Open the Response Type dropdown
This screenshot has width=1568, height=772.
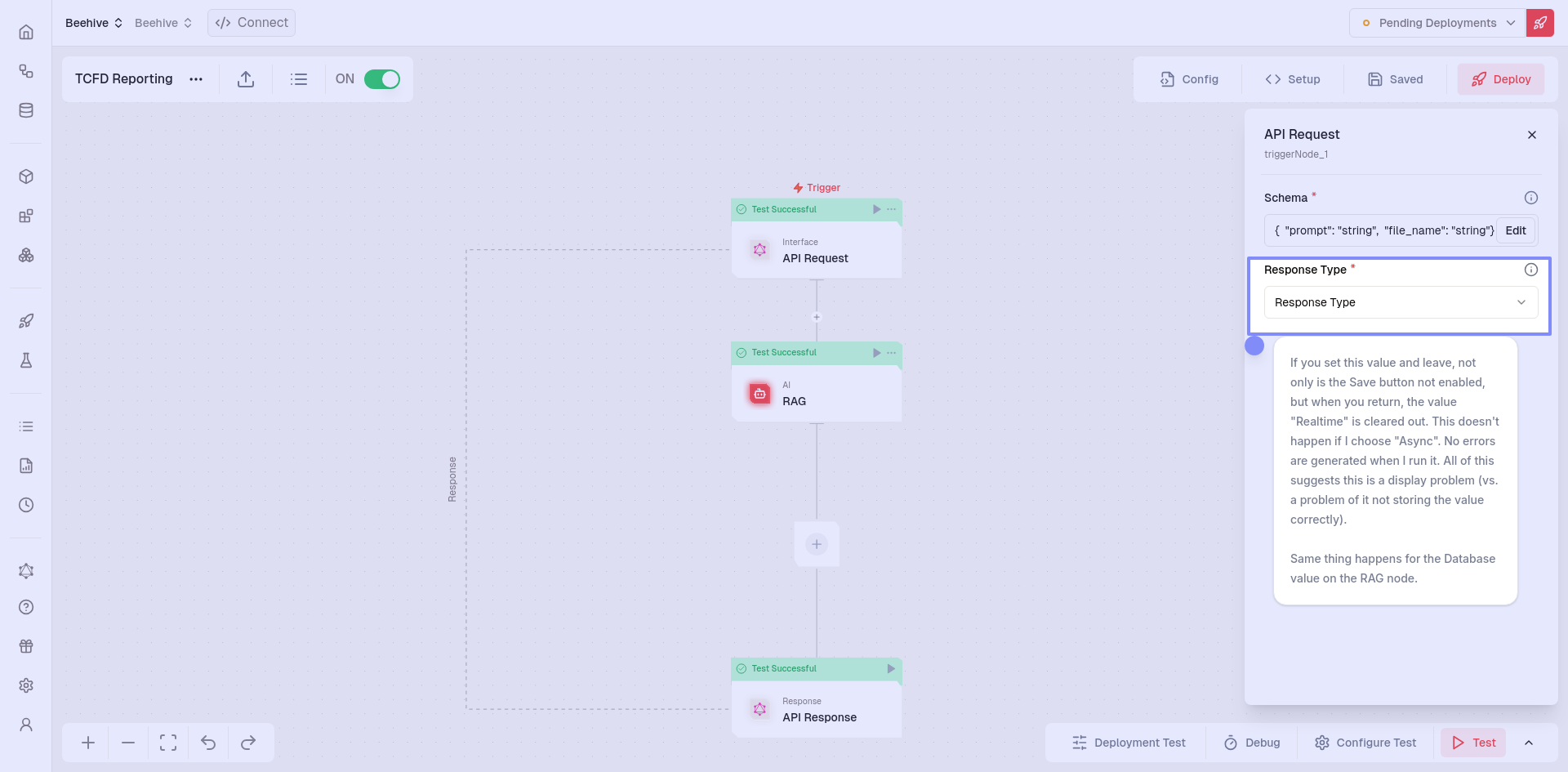pyautogui.click(x=1401, y=302)
